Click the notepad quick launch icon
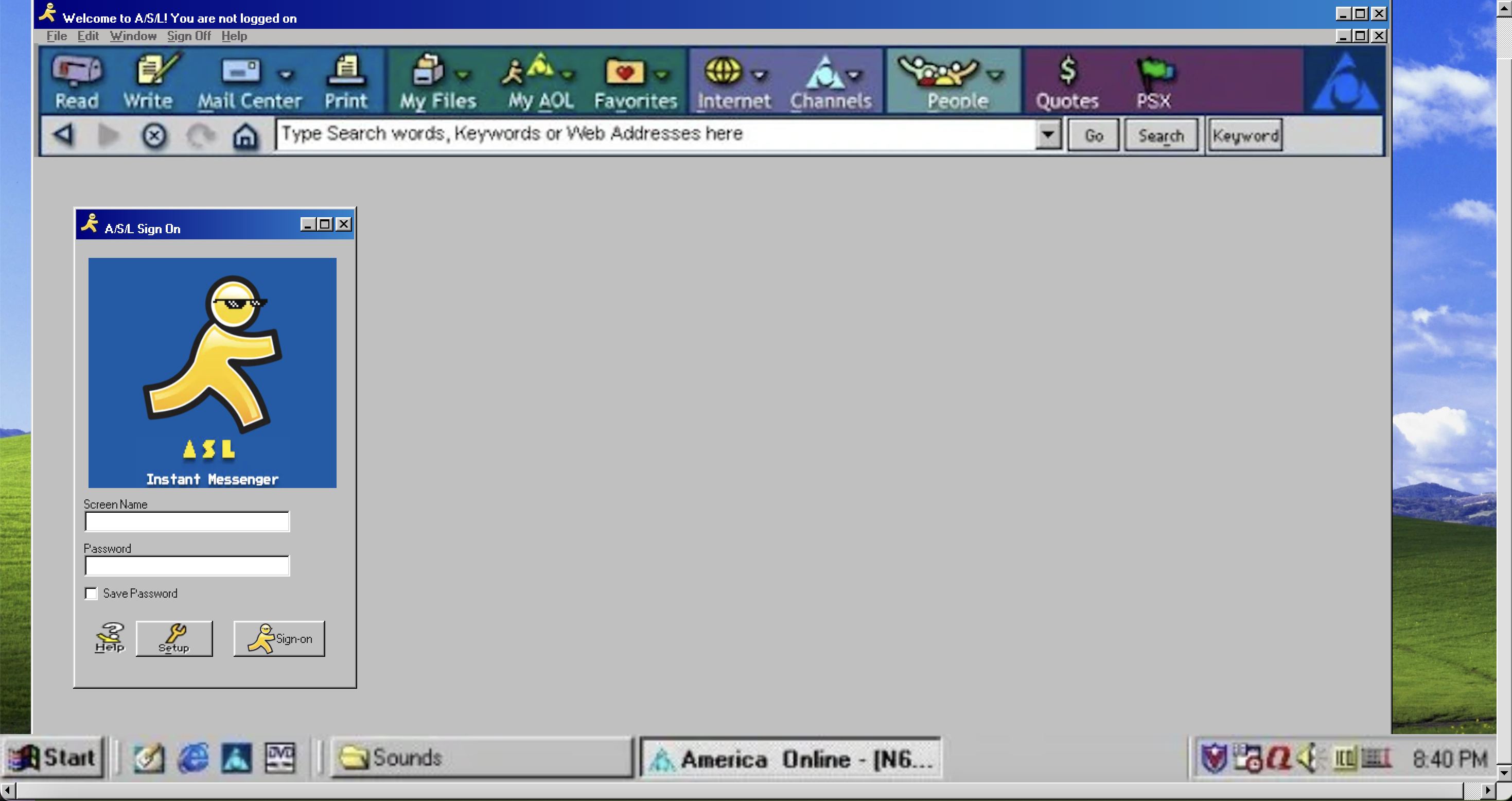The width and height of the screenshot is (1512, 801). 149,758
